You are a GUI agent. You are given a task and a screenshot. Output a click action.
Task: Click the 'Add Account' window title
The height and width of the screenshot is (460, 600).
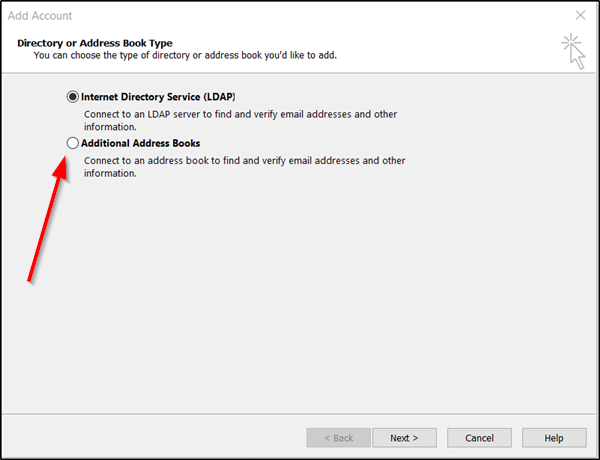coord(40,16)
